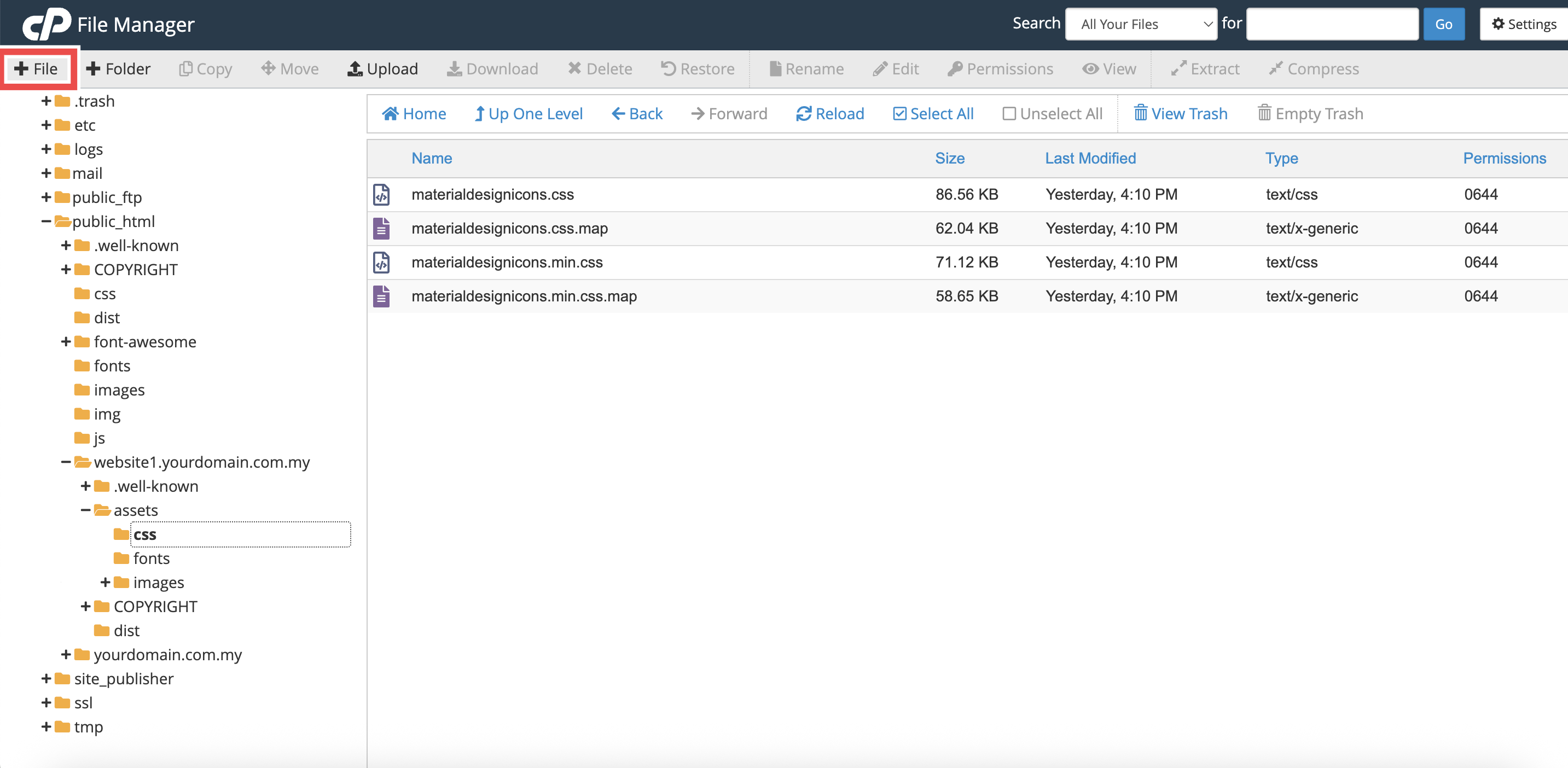Click the Permissions key toolbar item
Image resolution: width=1568 pixels, height=768 pixels.
coord(1000,69)
